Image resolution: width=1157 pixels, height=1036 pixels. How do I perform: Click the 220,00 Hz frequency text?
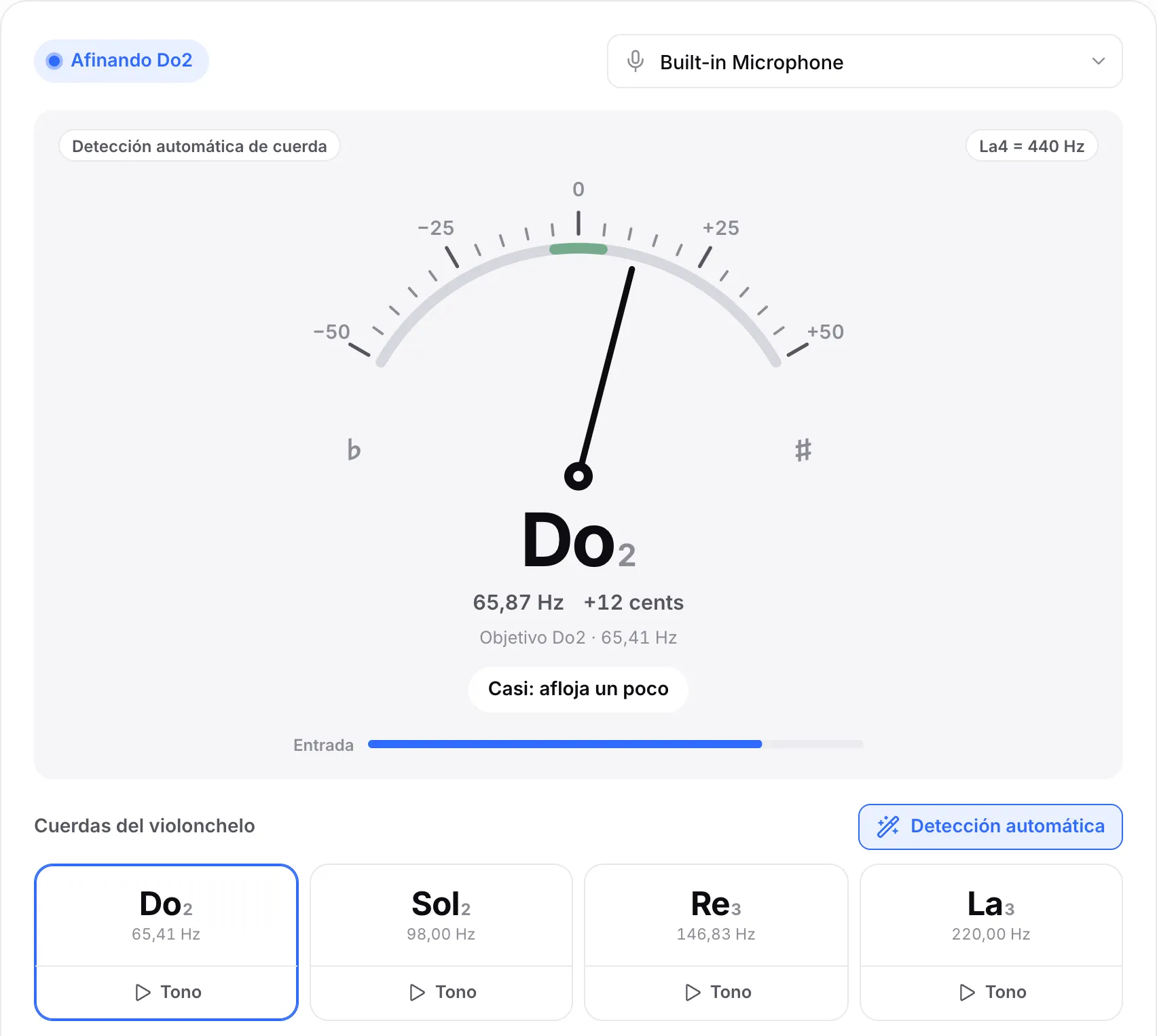pos(991,934)
